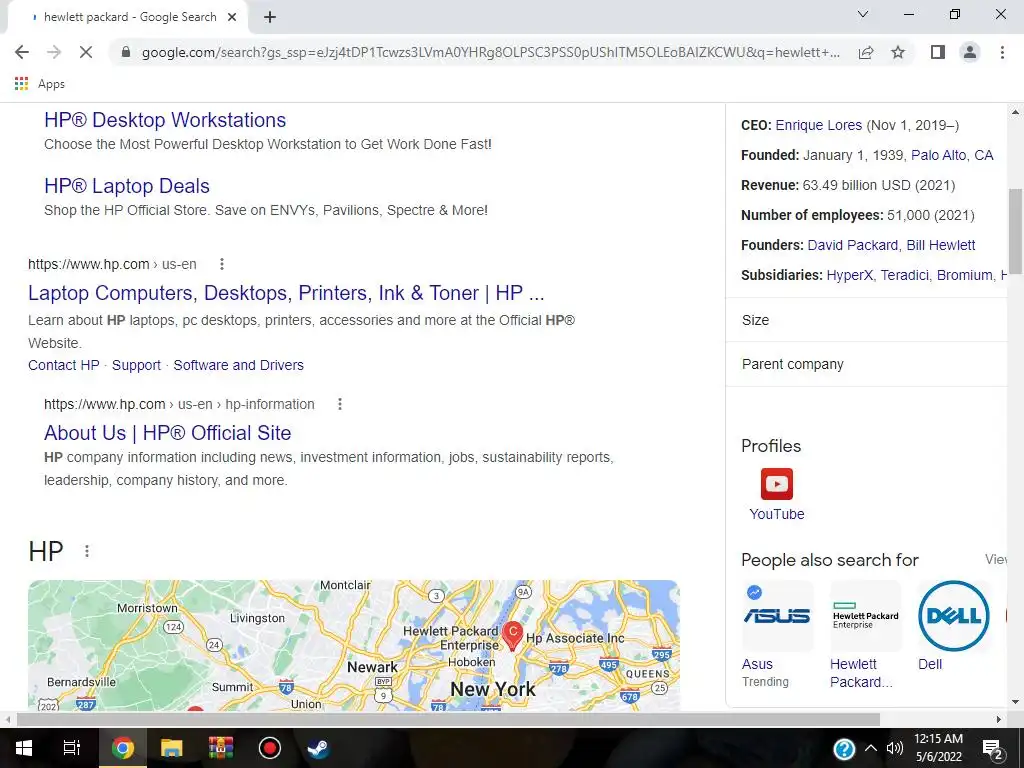
Task: Expand the Parent company section
Action: point(866,364)
